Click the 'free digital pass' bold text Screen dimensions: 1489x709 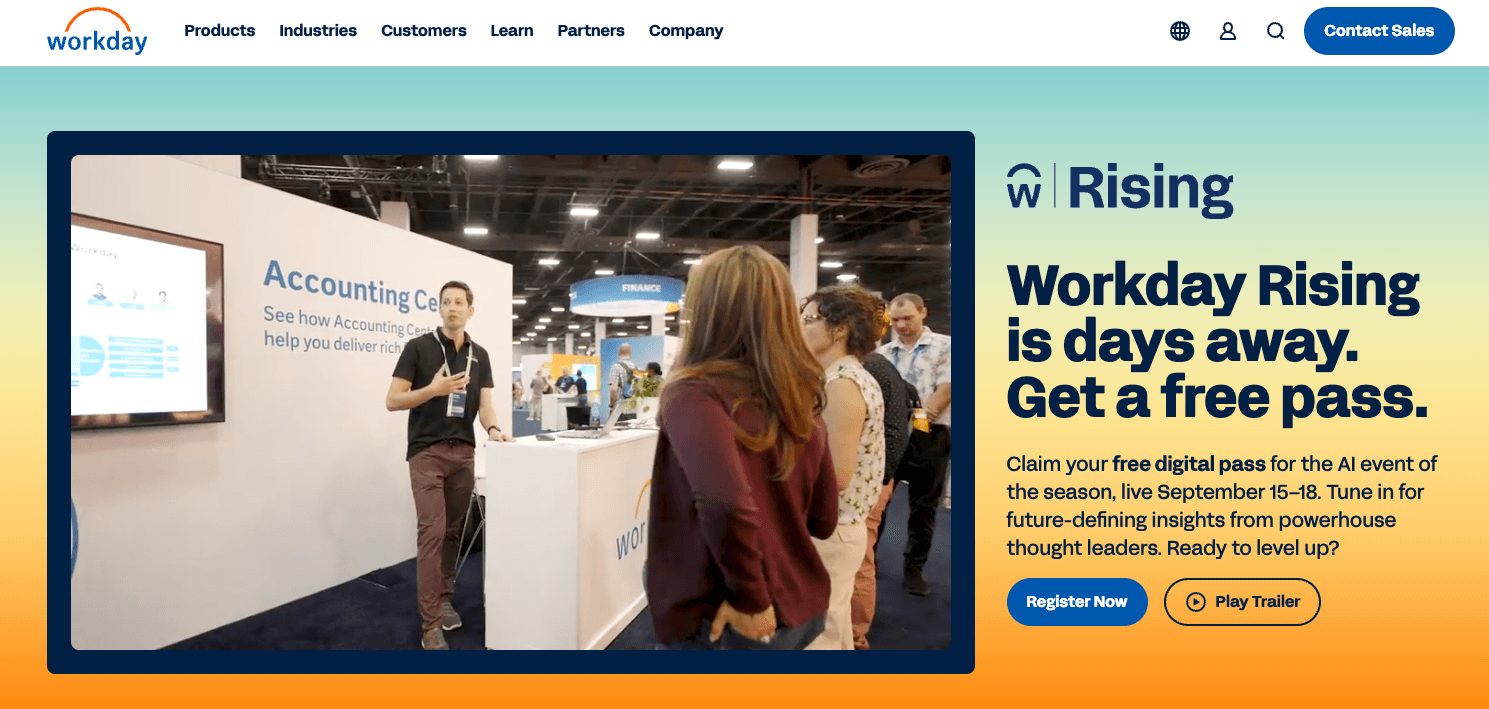1189,464
